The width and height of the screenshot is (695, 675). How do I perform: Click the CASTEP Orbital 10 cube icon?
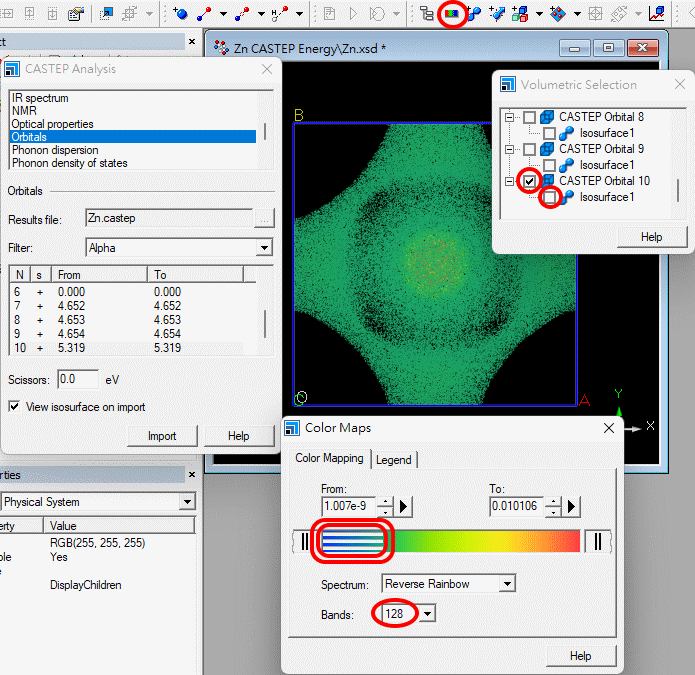click(547, 181)
